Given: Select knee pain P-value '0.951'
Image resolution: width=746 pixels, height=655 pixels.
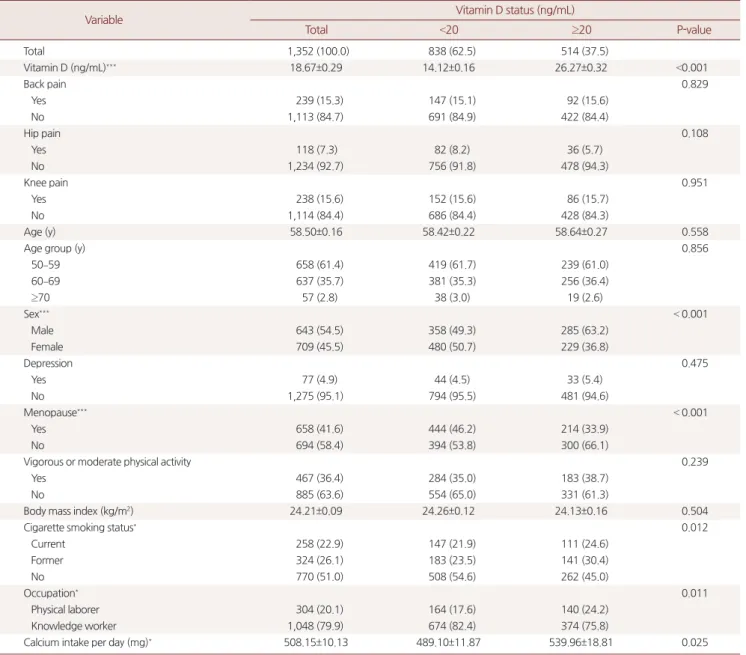Looking at the screenshot, I should pos(695,183).
